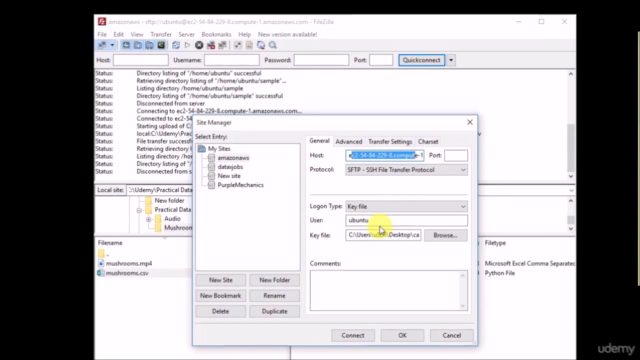Screen dimensions: 640x360
Task: Open the View menu
Action: 137,34
